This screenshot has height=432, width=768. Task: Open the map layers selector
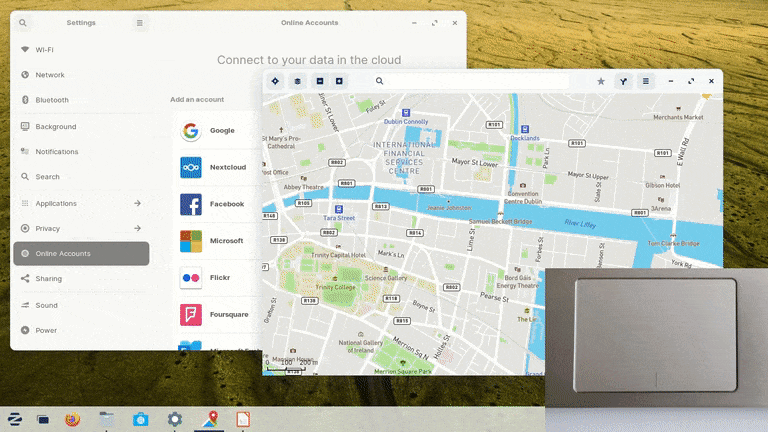click(x=297, y=81)
